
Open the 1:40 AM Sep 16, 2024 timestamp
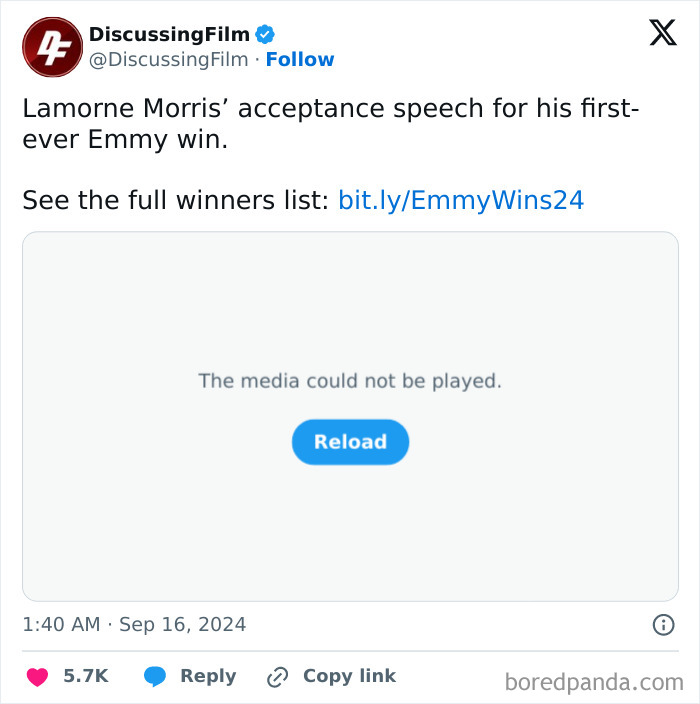(134, 625)
